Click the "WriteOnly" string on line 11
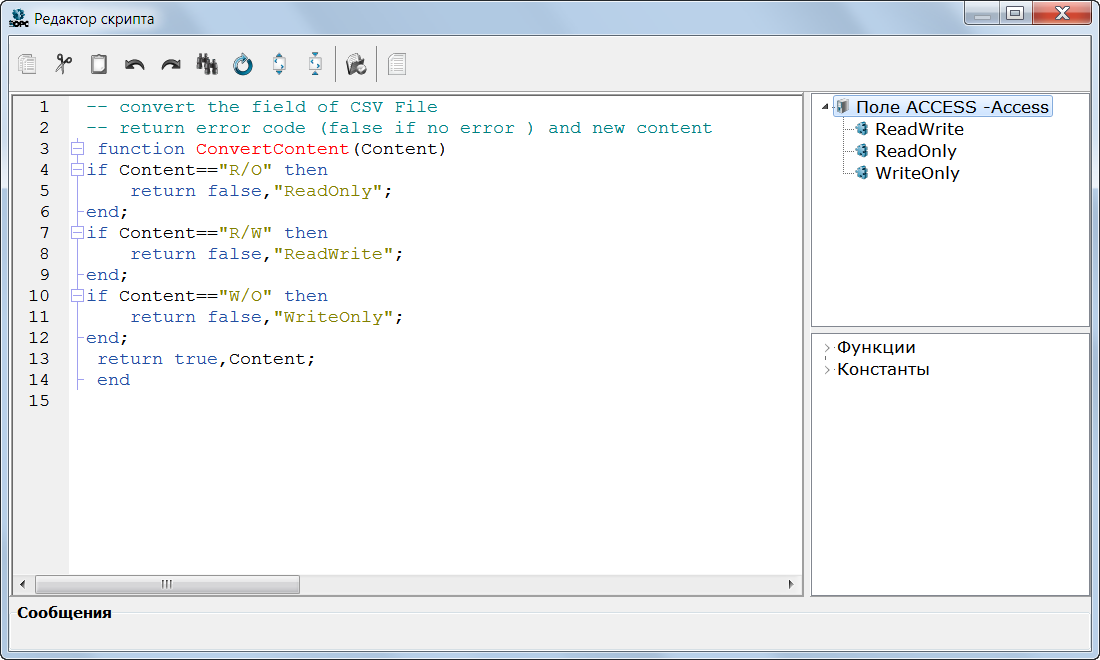This screenshot has width=1100, height=660. click(x=333, y=317)
